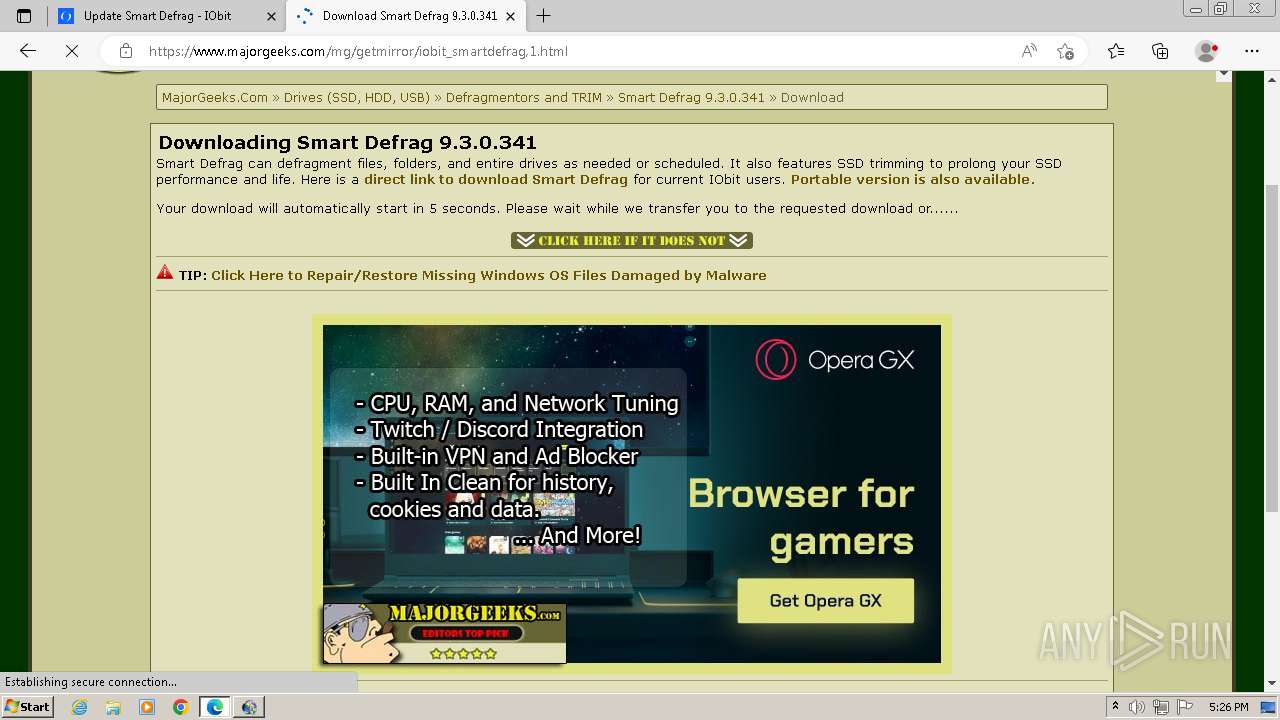Click the 5:26 PM taskbar clock
Screen dimensions: 1280x720
[x=1228, y=707]
